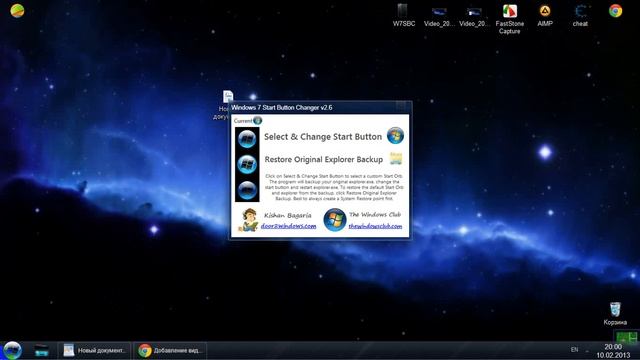
Task: Open the pinned Explorer icon on the taskbar
Action: pyautogui.click(x=41, y=351)
